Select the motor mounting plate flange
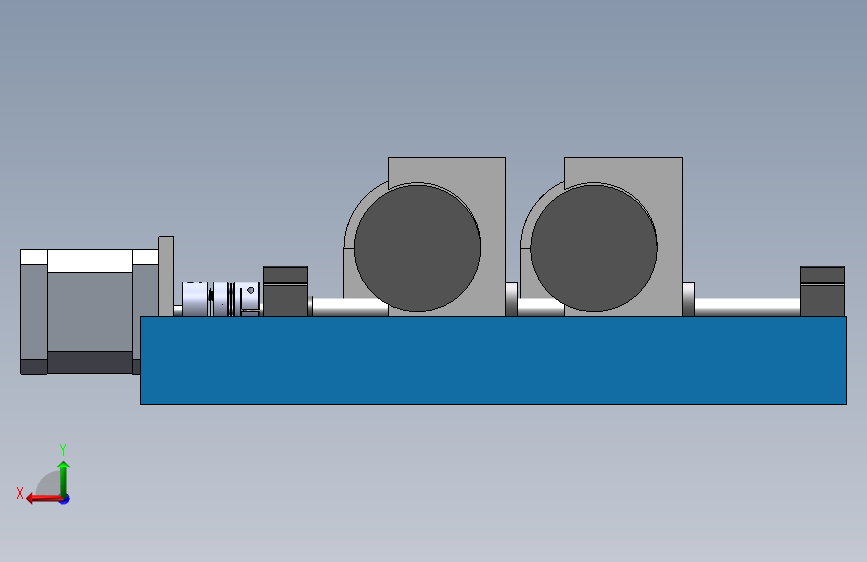 coord(166,276)
